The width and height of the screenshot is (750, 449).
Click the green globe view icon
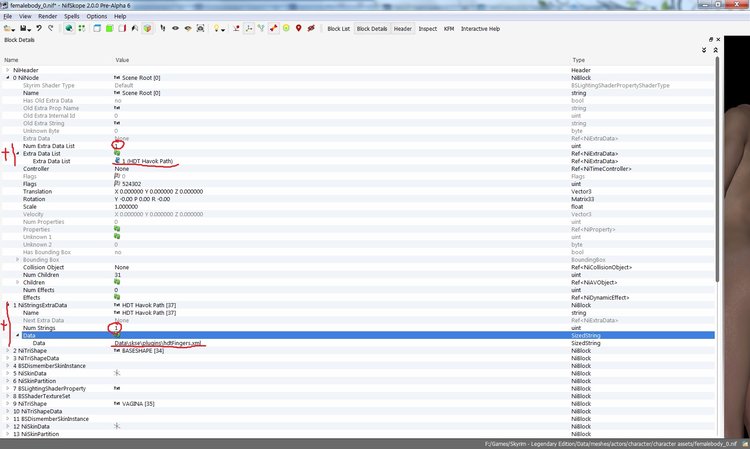click(69, 29)
